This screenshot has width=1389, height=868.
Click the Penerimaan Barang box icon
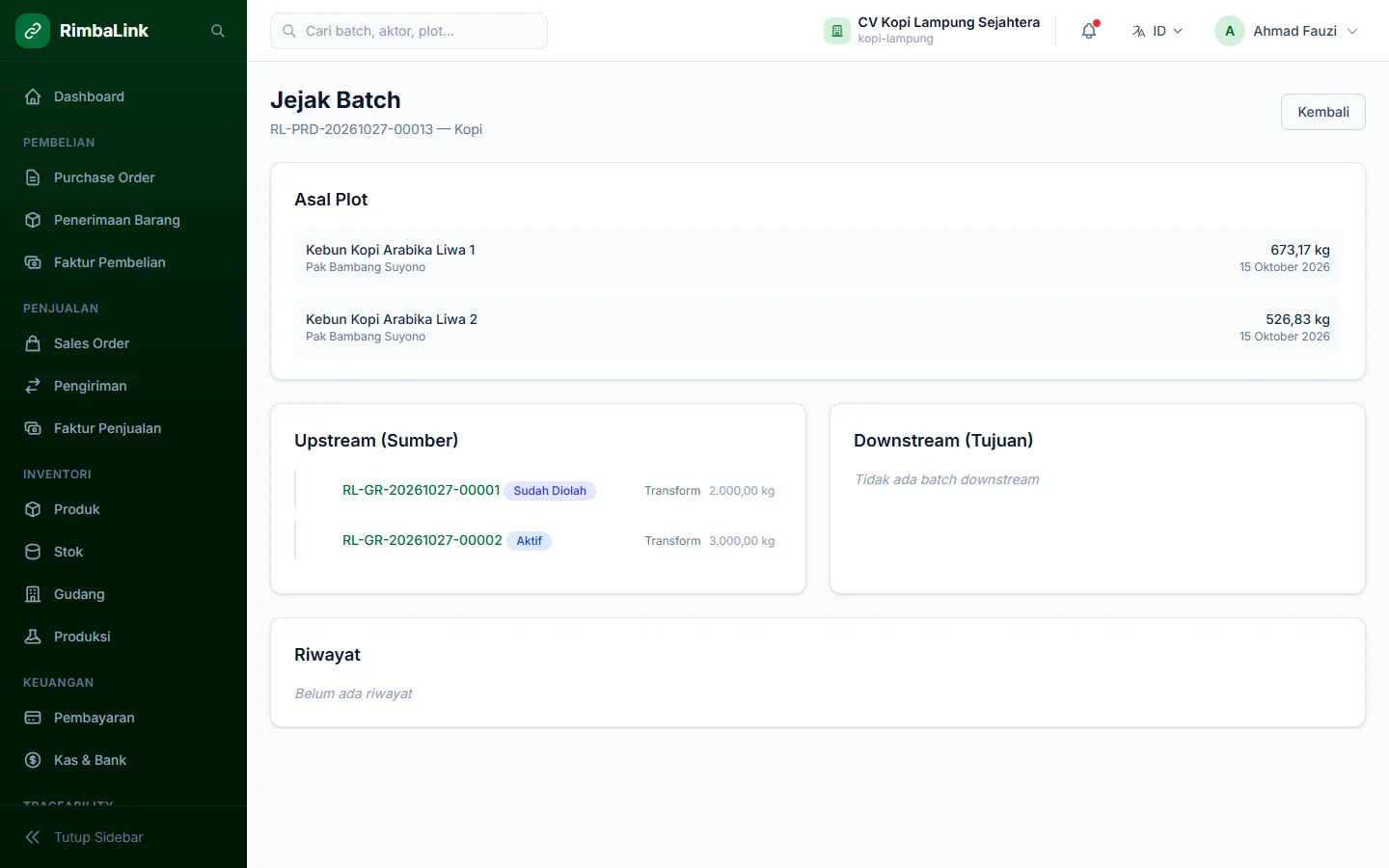(33, 220)
